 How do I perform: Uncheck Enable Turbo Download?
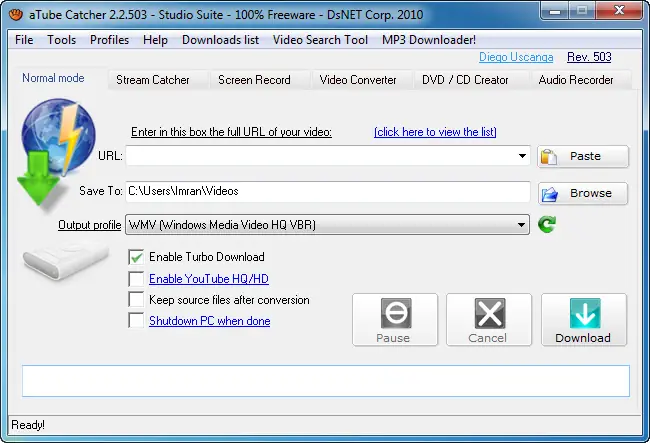pos(136,257)
